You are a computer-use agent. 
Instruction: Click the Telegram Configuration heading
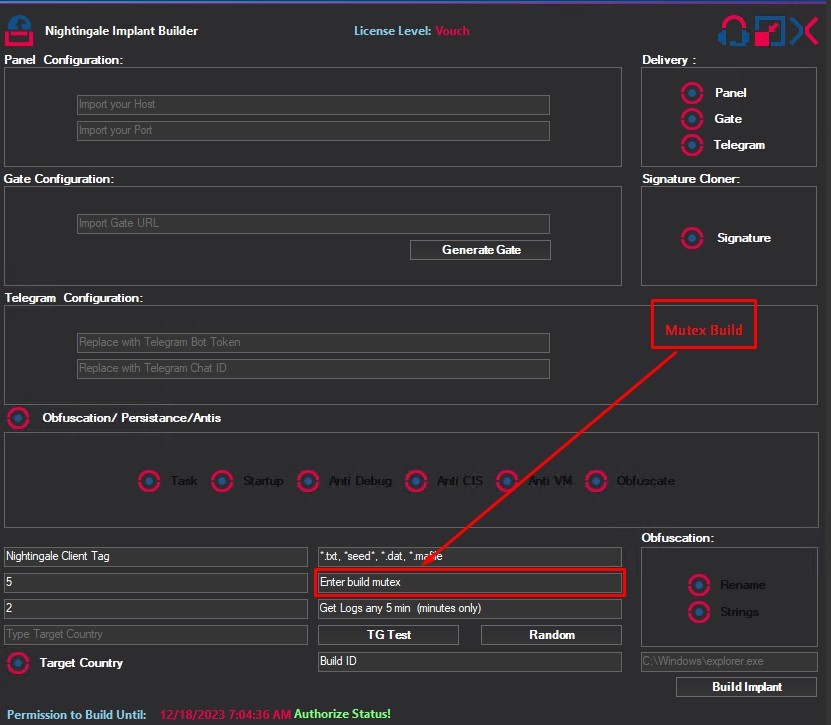coord(74,298)
